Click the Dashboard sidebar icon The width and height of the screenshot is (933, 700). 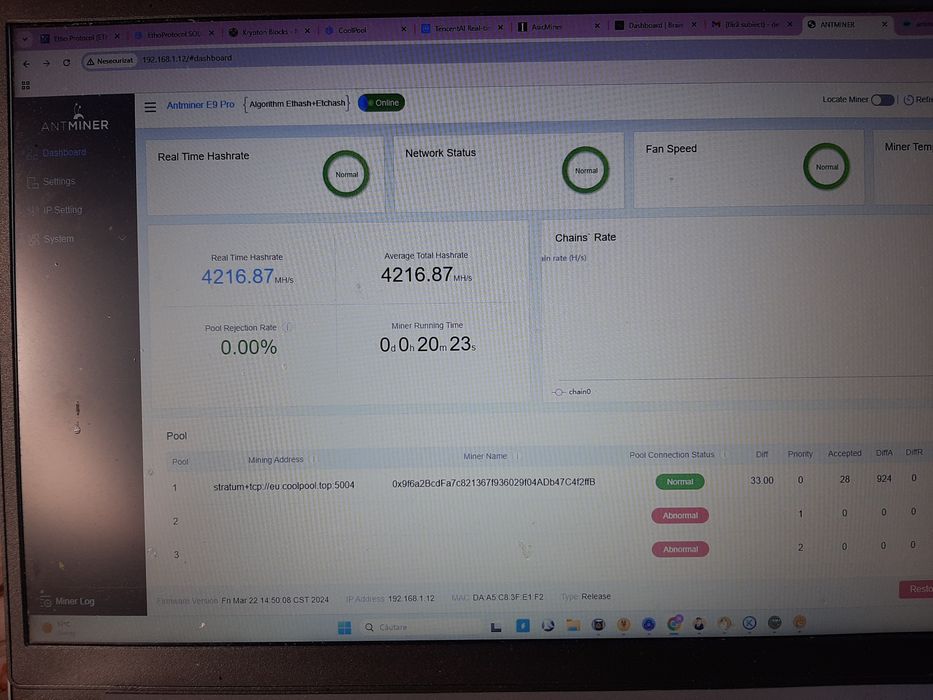tap(32, 154)
